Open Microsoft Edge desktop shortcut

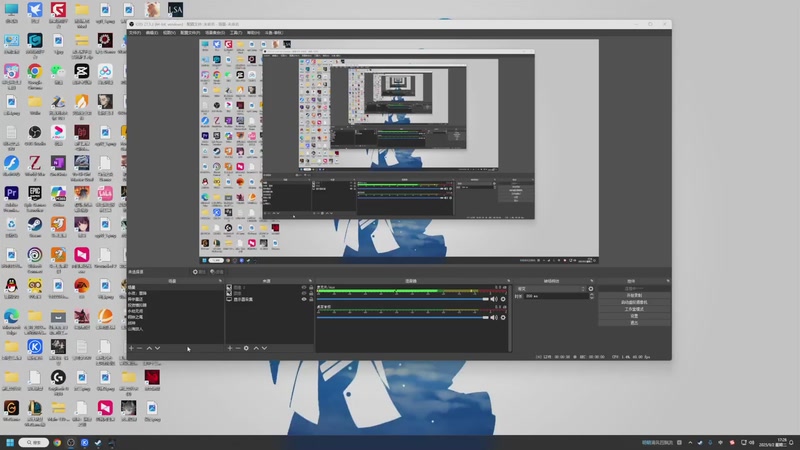tap(11, 320)
